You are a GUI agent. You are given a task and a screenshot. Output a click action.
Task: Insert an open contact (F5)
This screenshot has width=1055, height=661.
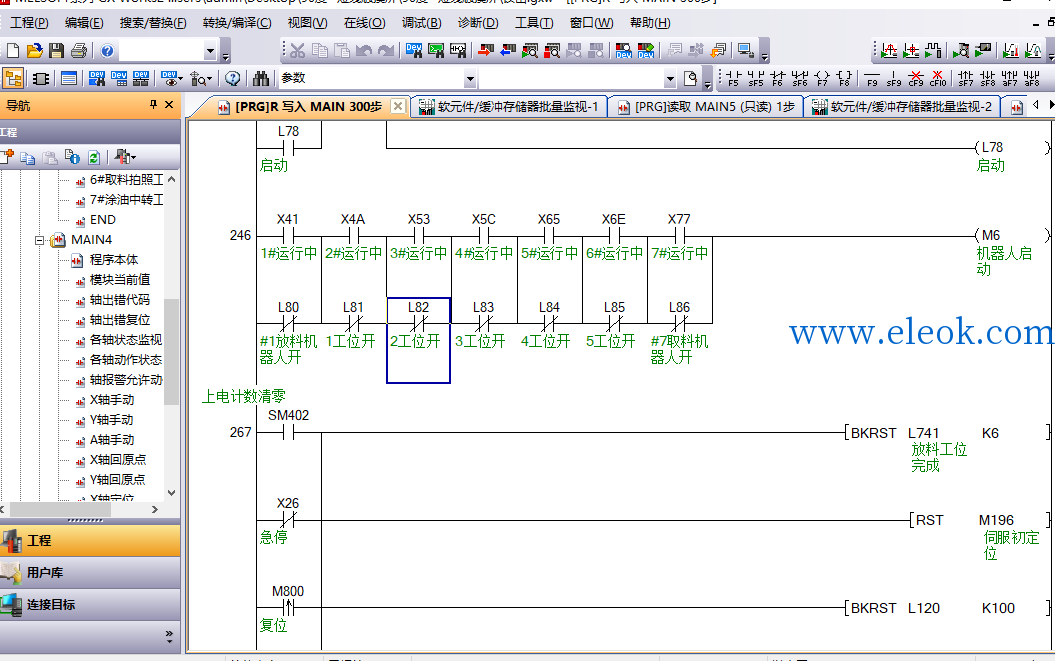[733, 79]
